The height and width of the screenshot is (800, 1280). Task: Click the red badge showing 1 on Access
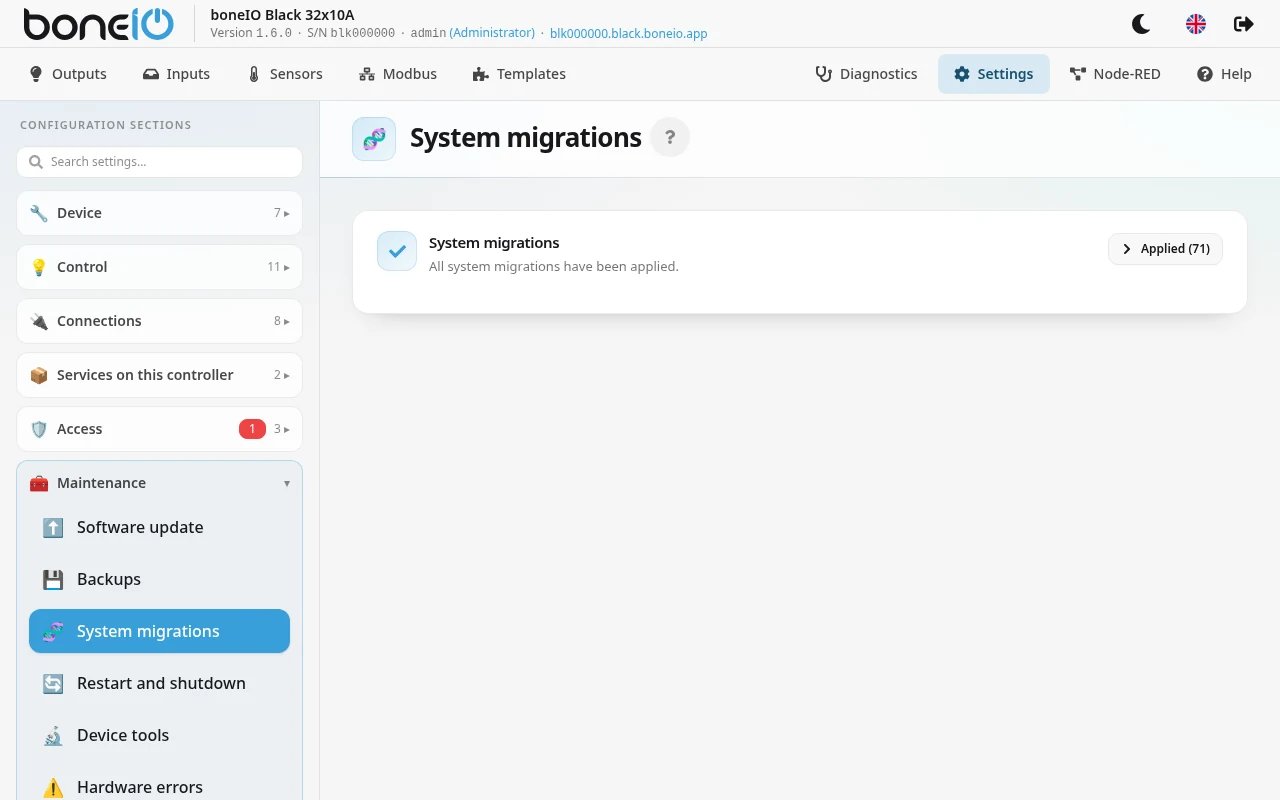click(x=252, y=429)
